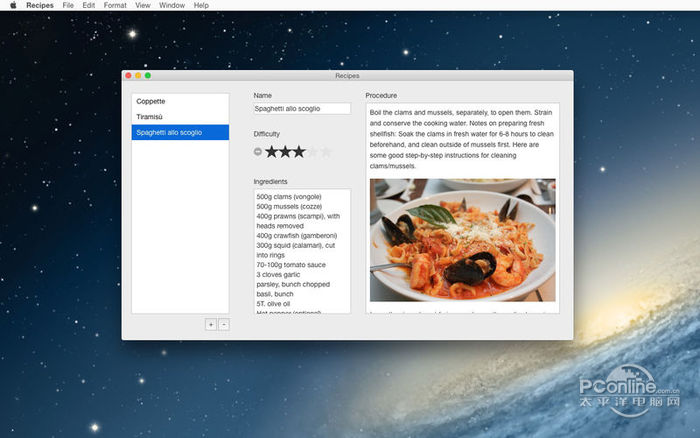Click the recipe Name text field
This screenshot has width=700, height=438.
[x=302, y=108]
